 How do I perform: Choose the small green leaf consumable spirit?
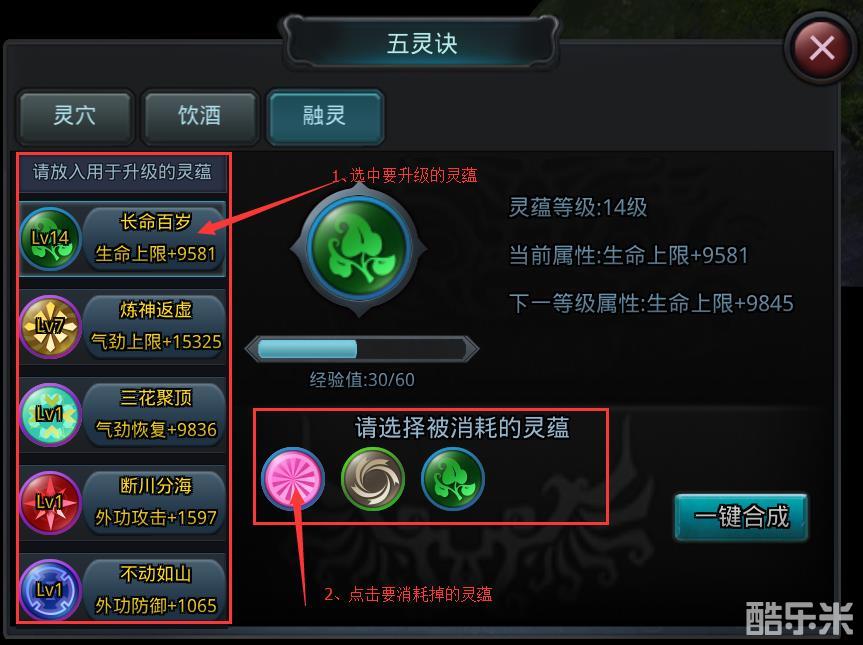[x=452, y=479]
